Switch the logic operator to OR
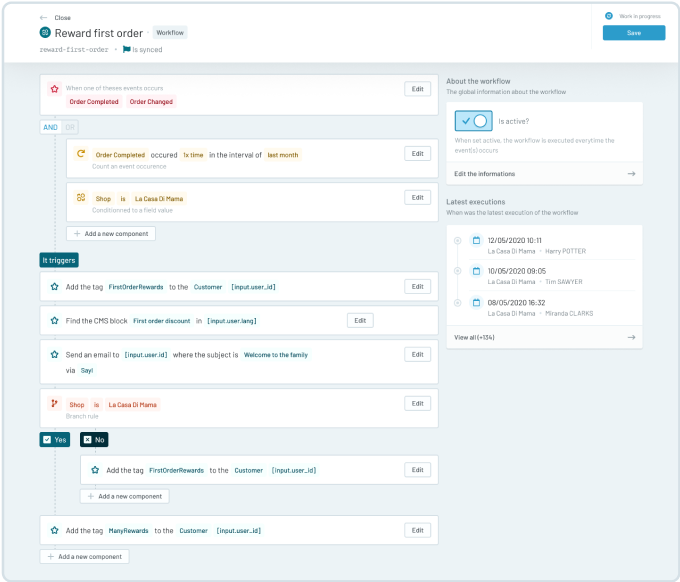Screen dimensions: 680x582 (x=70, y=127)
